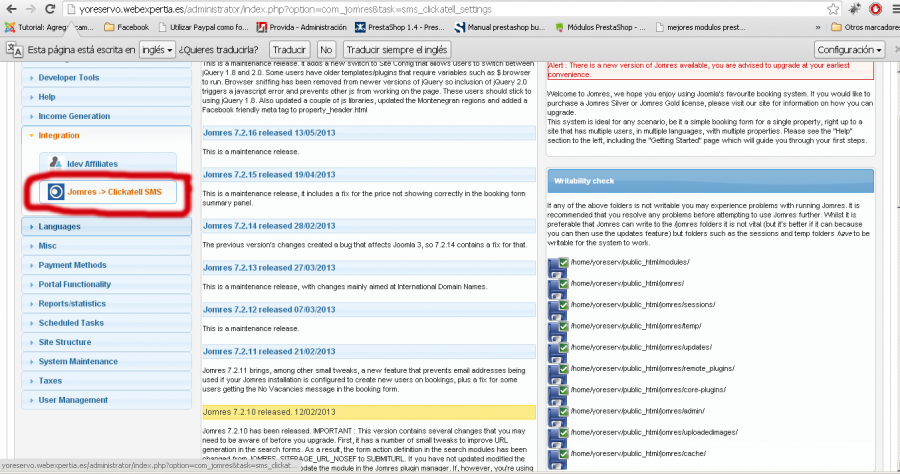Open the Facebook bookmark folder
Image resolution: width=900 pixels, height=474 pixels.
click(126, 27)
